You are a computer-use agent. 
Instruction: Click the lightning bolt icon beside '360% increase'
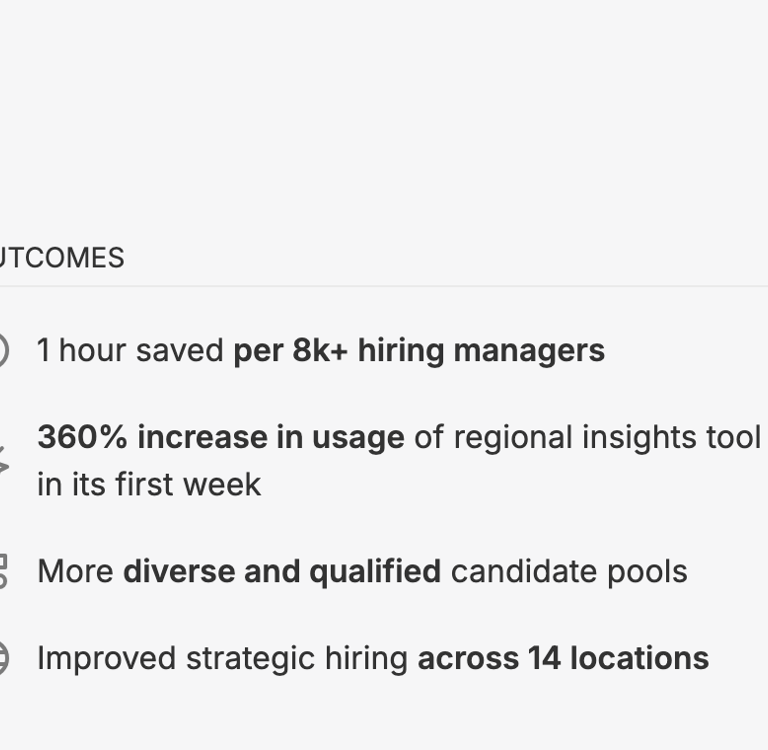point(4,460)
